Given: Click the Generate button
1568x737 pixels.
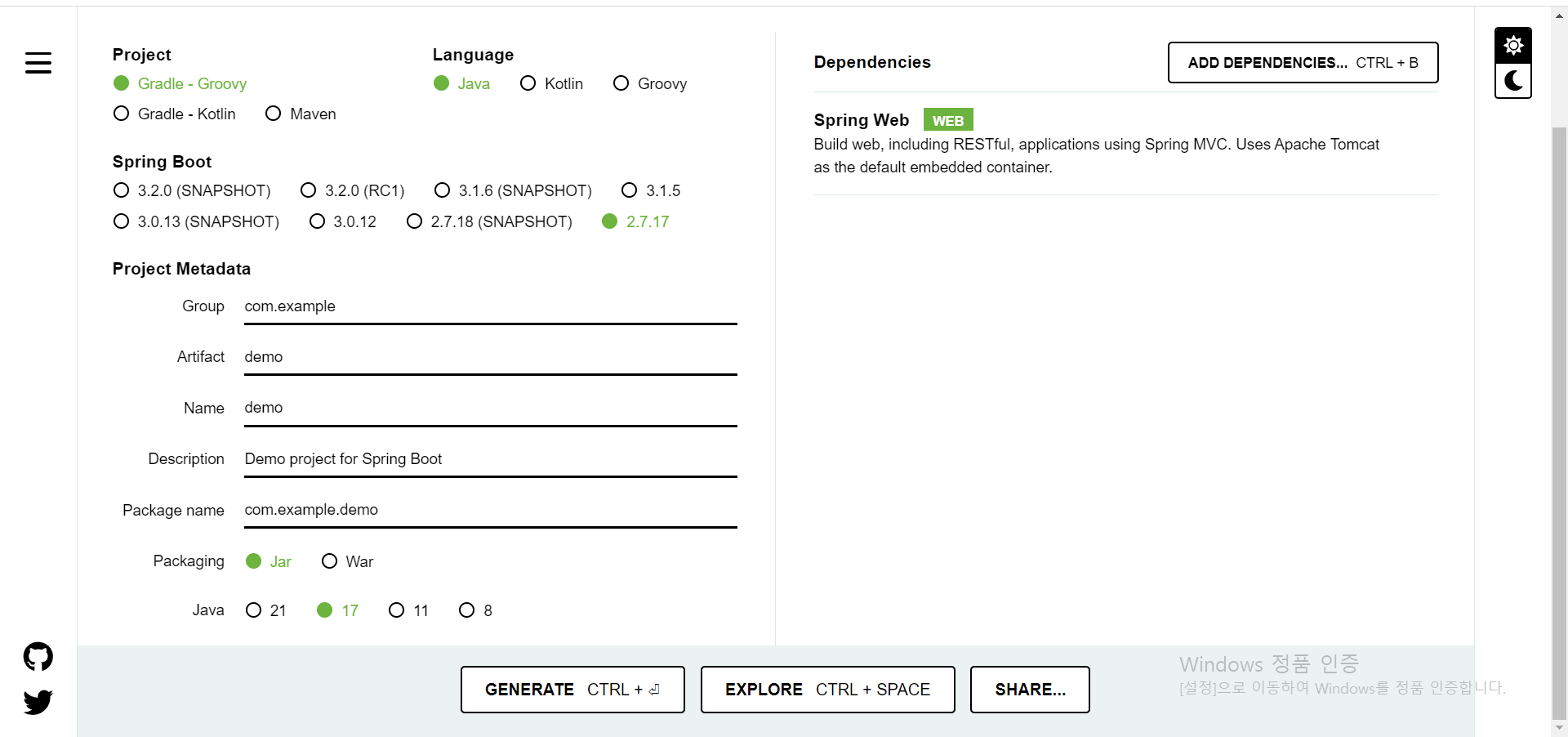Looking at the screenshot, I should click(x=572, y=690).
